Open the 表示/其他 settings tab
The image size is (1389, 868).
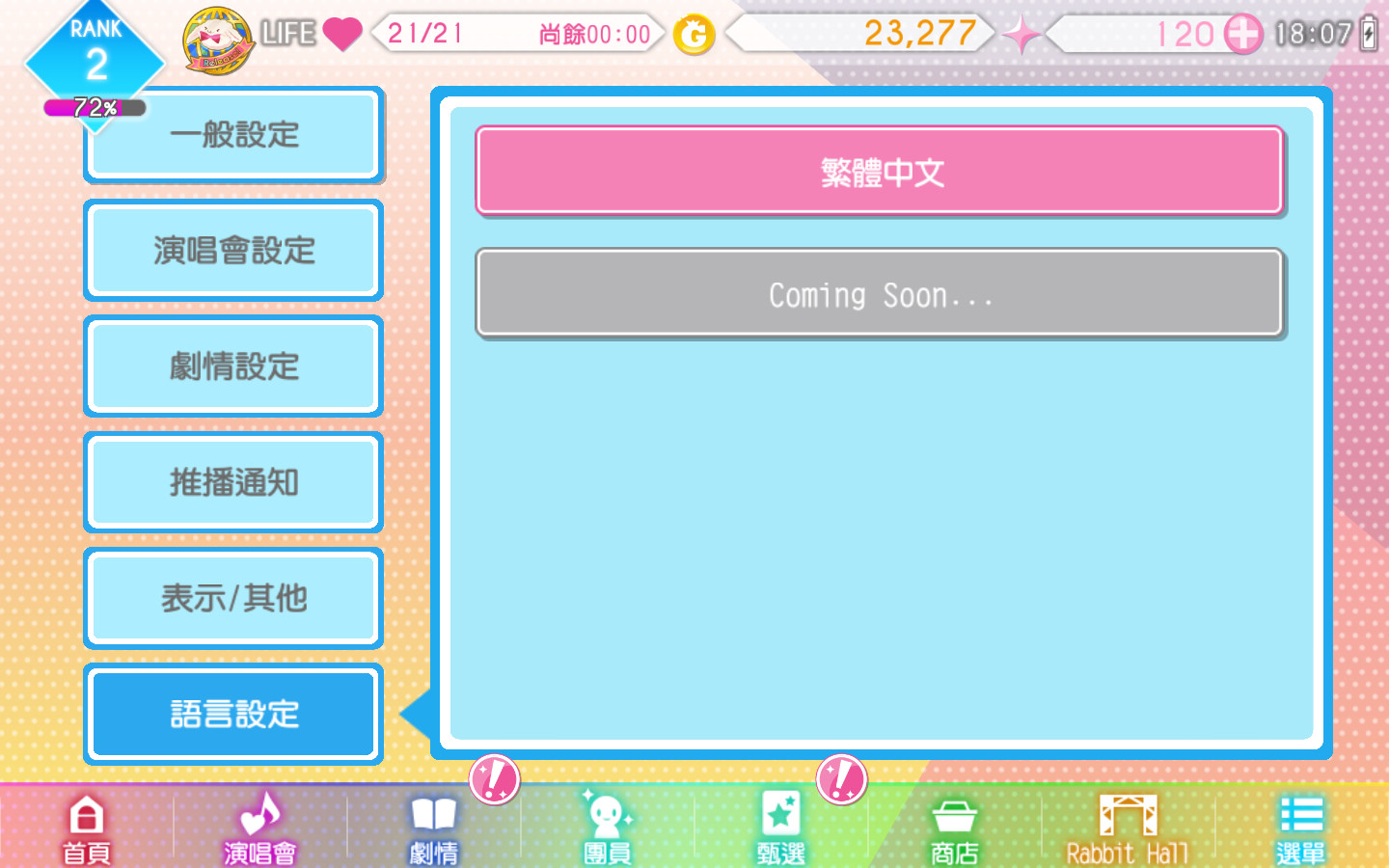(x=234, y=598)
